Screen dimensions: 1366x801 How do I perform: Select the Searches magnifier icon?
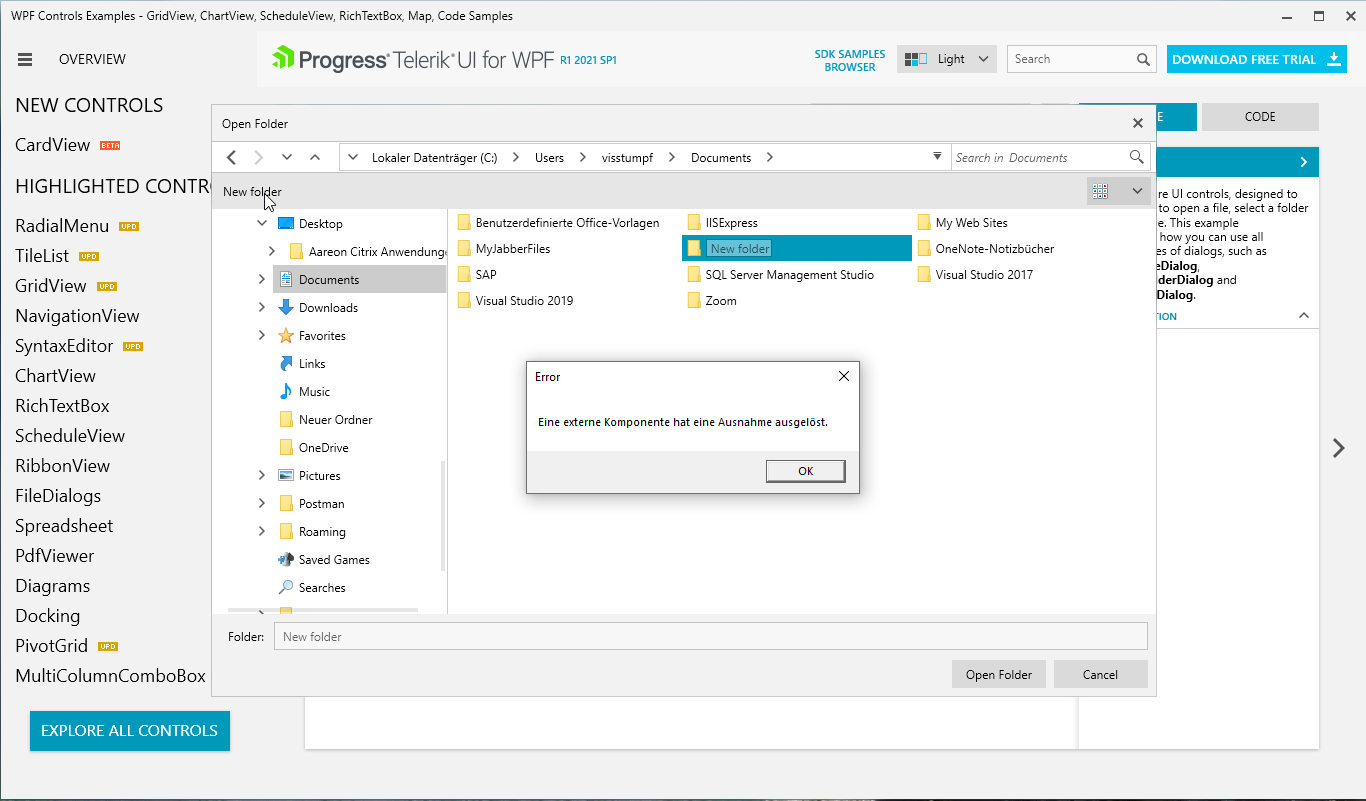pos(286,588)
